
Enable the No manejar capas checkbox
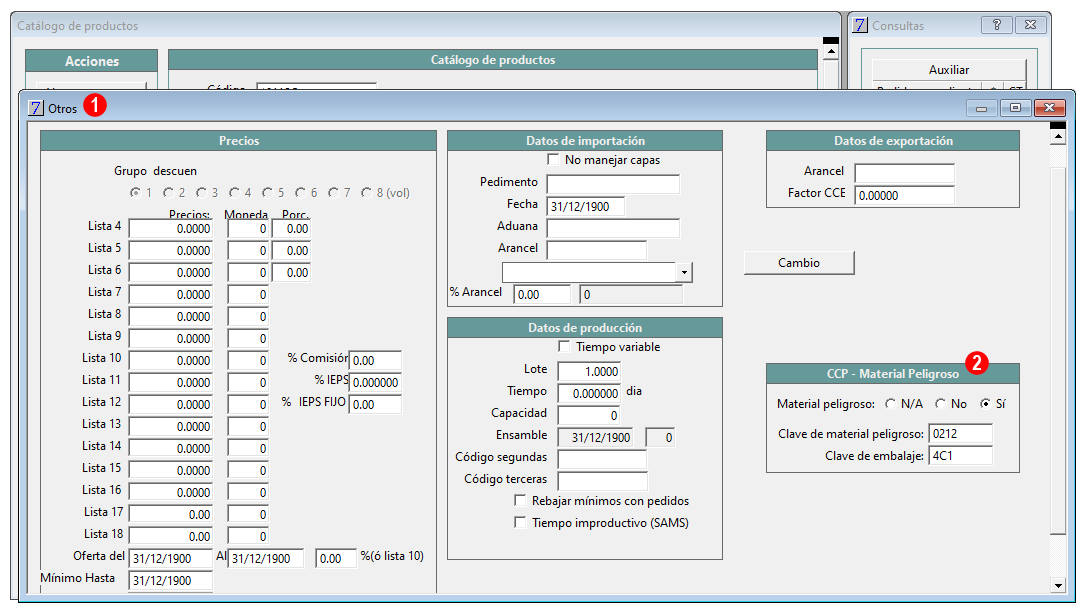pyautogui.click(x=553, y=159)
